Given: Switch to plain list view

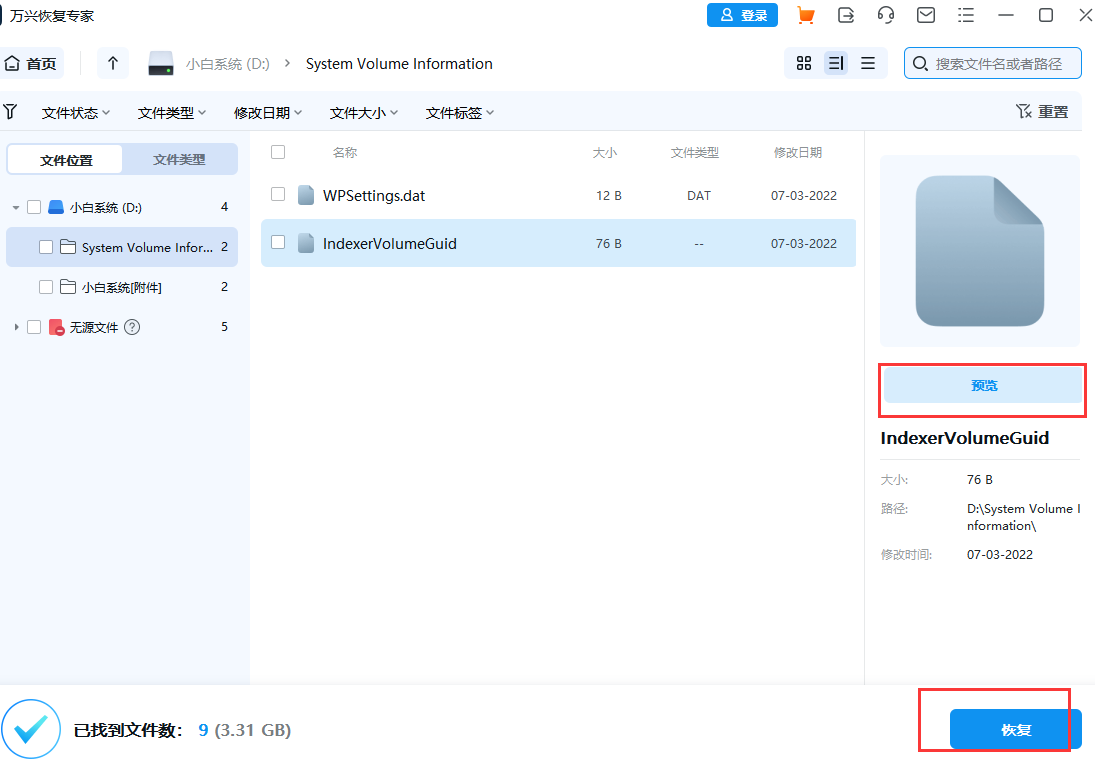Looking at the screenshot, I should point(868,64).
